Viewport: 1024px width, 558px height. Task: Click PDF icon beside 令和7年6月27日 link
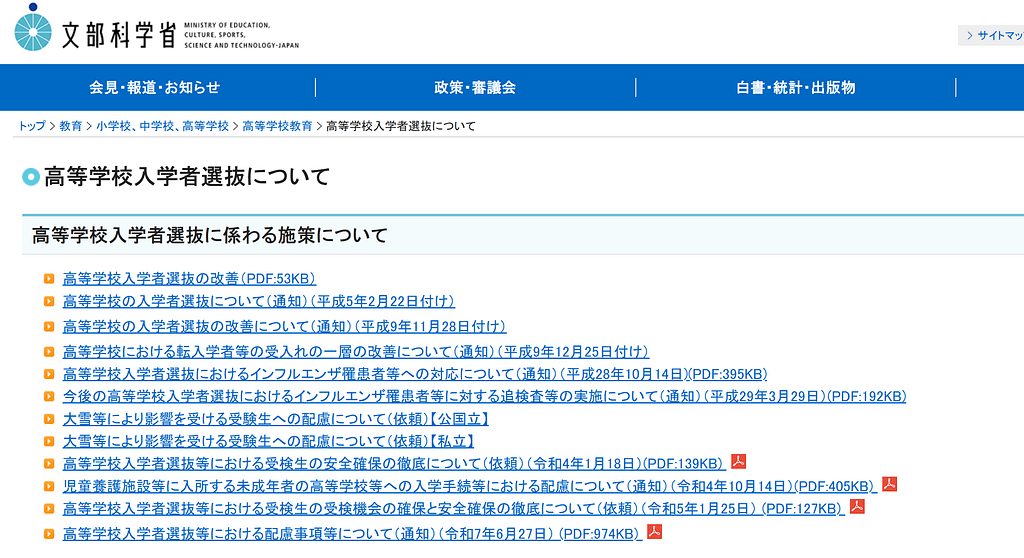(x=654, y=531)
